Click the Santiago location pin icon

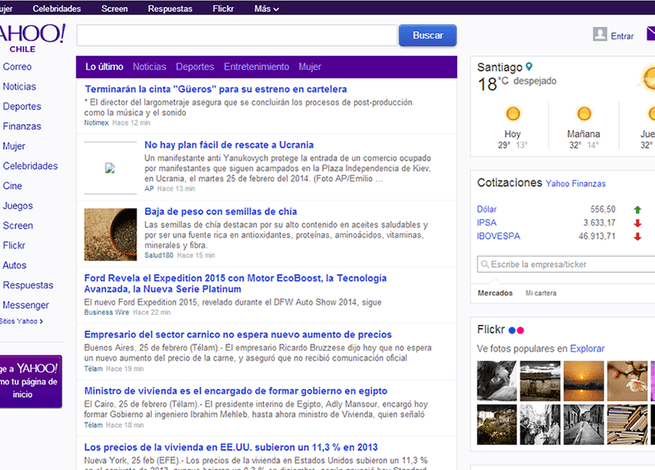pos(529,66)
